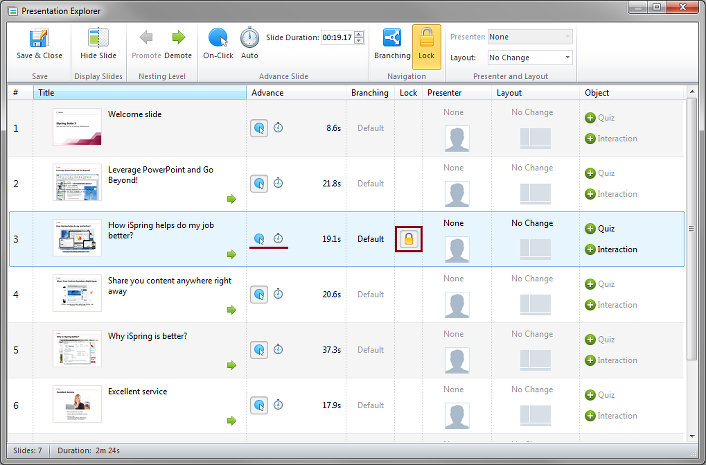Set on-click advance for slide 3

tap(259, 239)
